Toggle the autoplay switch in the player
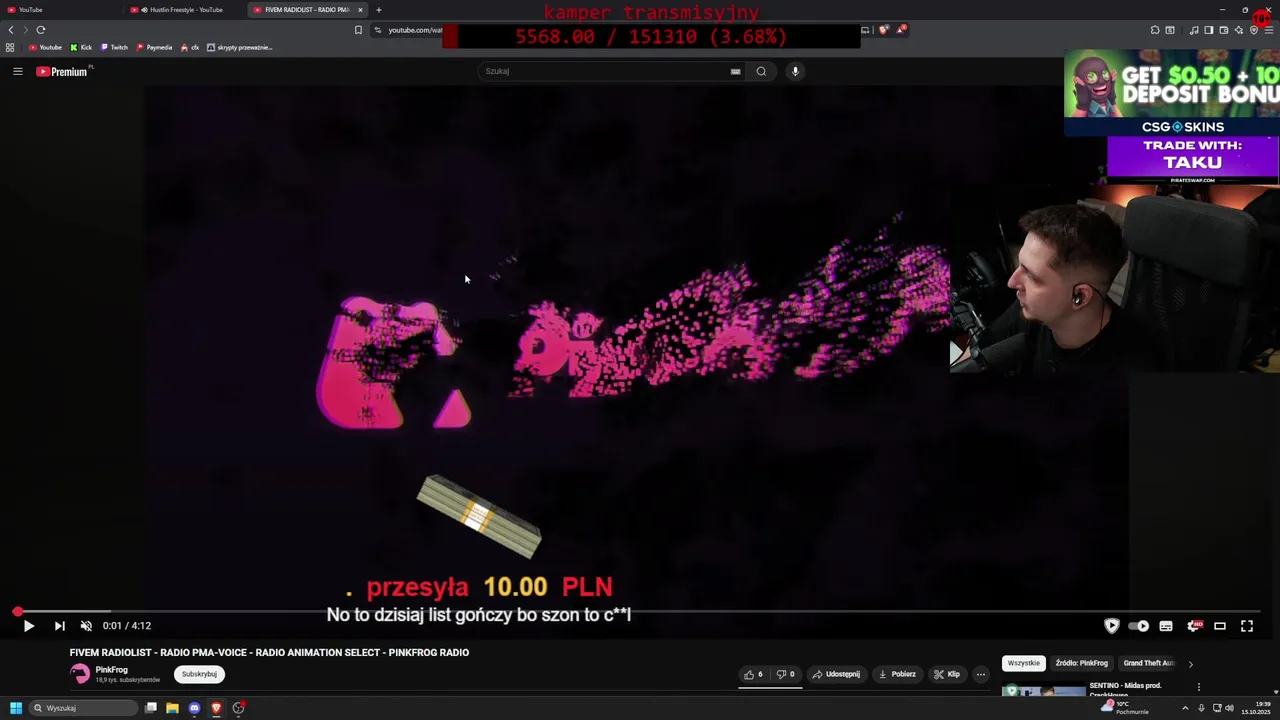Image resolution: width=1280 pixels, height=720 pixels. (x=1138, y=626)
